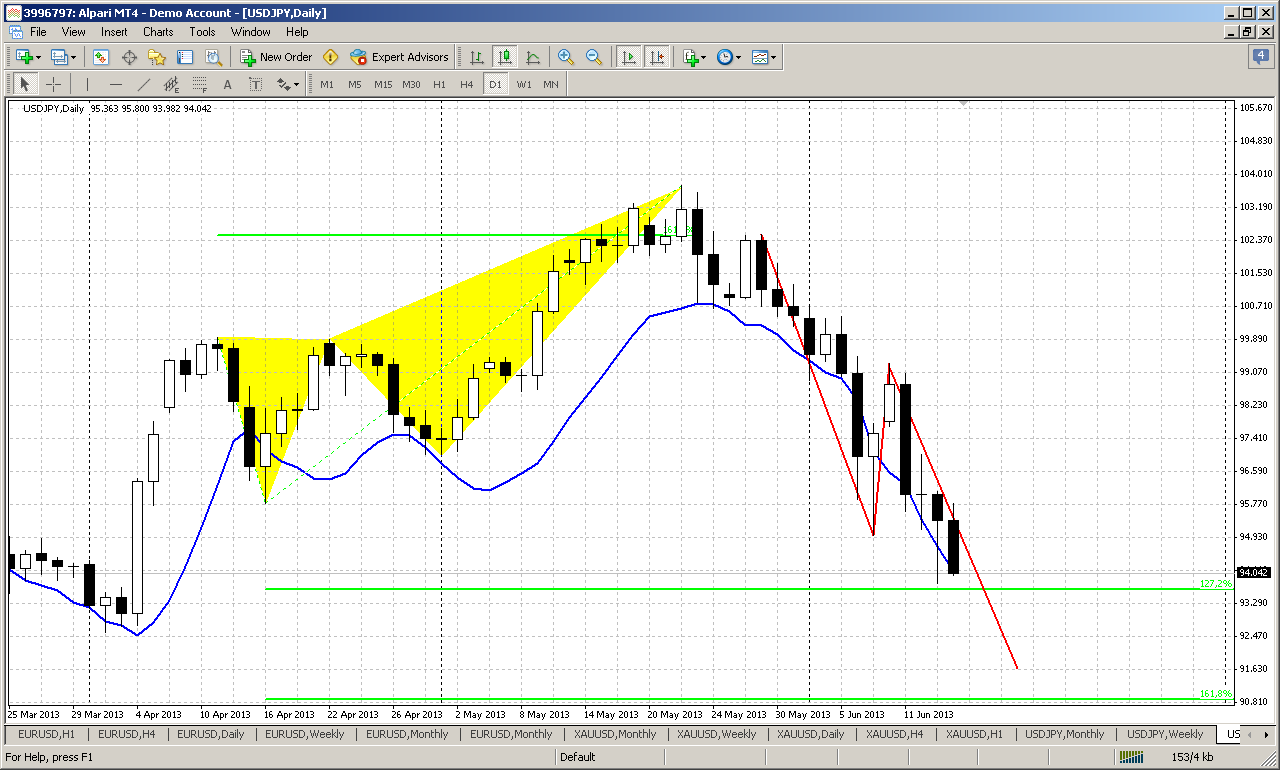This screenshot has width=1280, height=770.
Task: Launch the MetaEditor from the toolbar
Action: click(331, 57)
